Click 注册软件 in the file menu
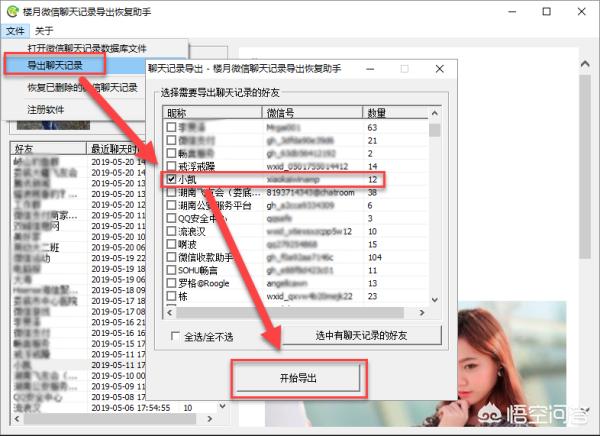The width and height of the screenshot is (600, 436). click(46, 109)
